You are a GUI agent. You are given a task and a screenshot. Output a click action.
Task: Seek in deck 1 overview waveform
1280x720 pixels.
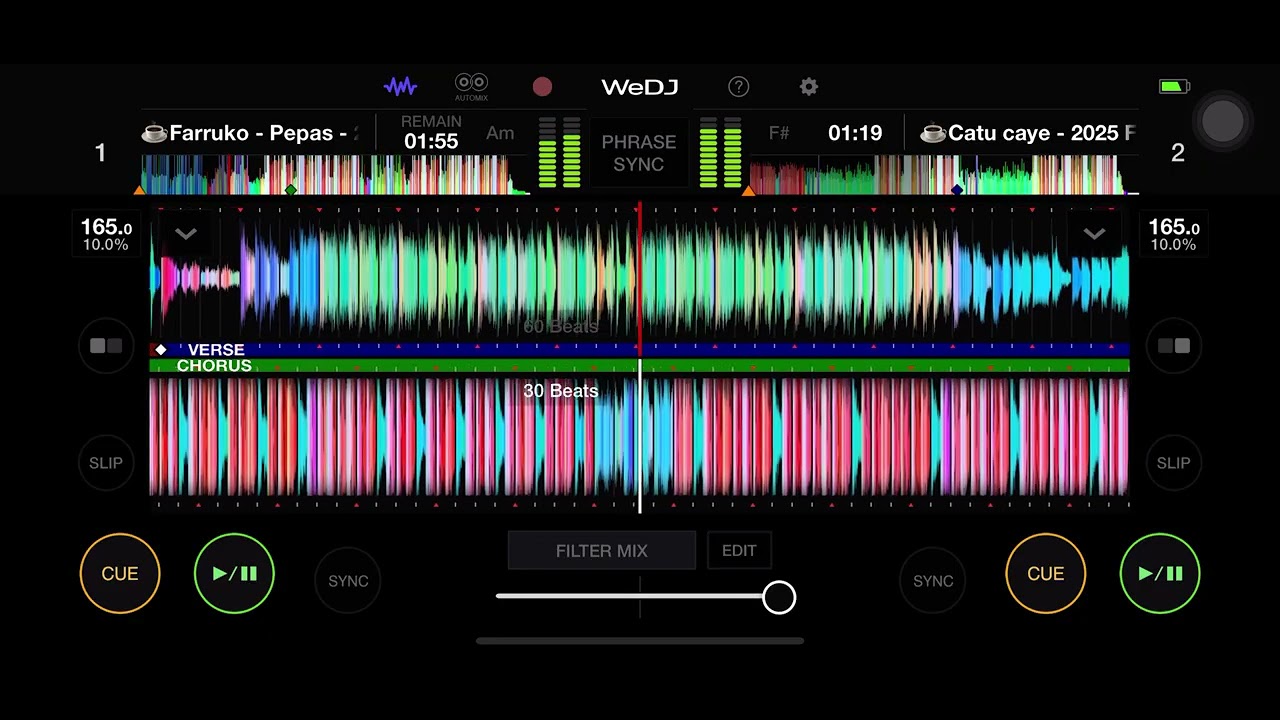336,175
